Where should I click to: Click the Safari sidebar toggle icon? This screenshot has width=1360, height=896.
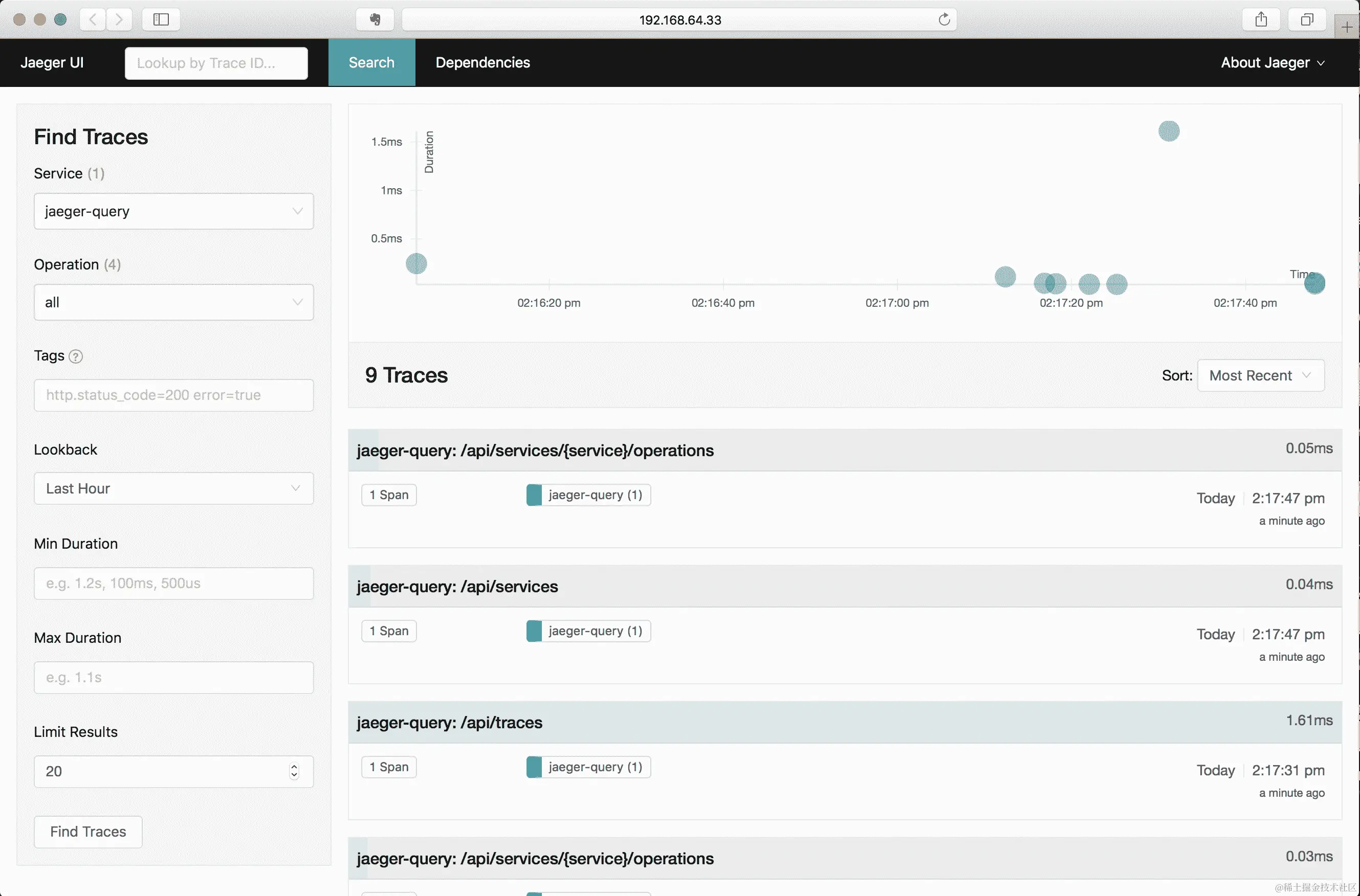[161, 19]
